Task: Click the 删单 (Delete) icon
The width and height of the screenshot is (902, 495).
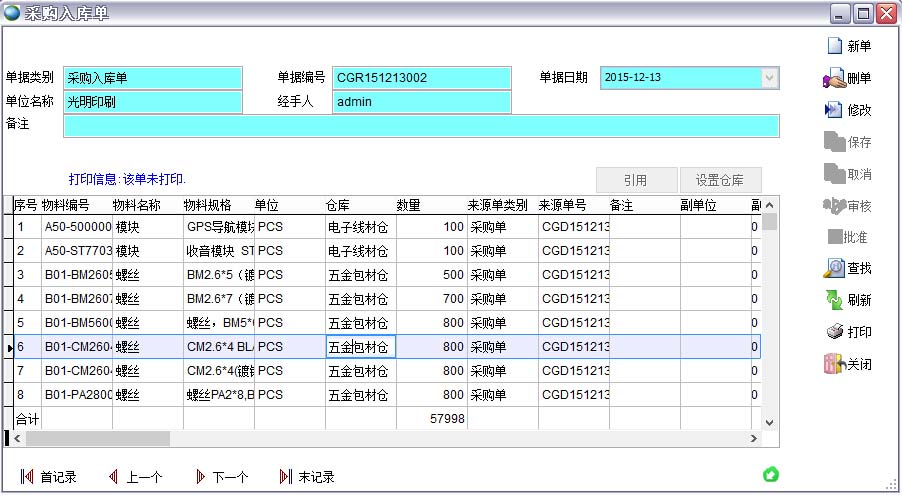Action: pyautogui.click(x=834, y=78)
